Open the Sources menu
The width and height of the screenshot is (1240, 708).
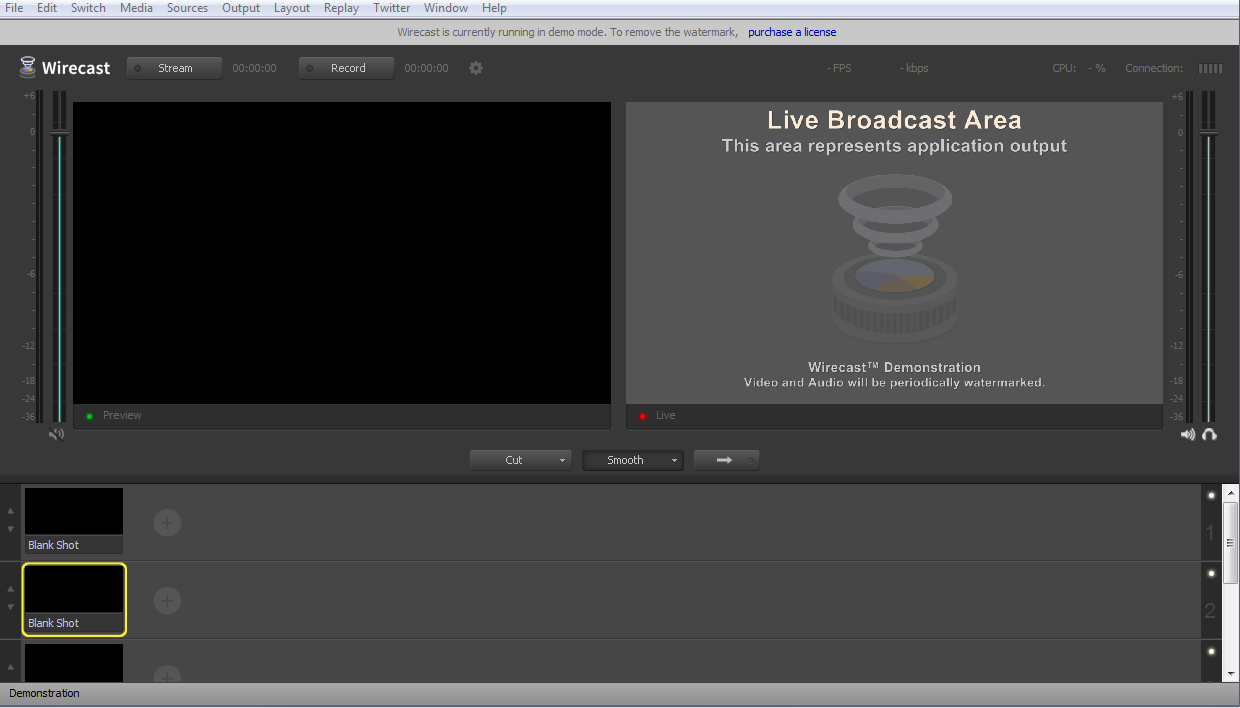(187, 7)
